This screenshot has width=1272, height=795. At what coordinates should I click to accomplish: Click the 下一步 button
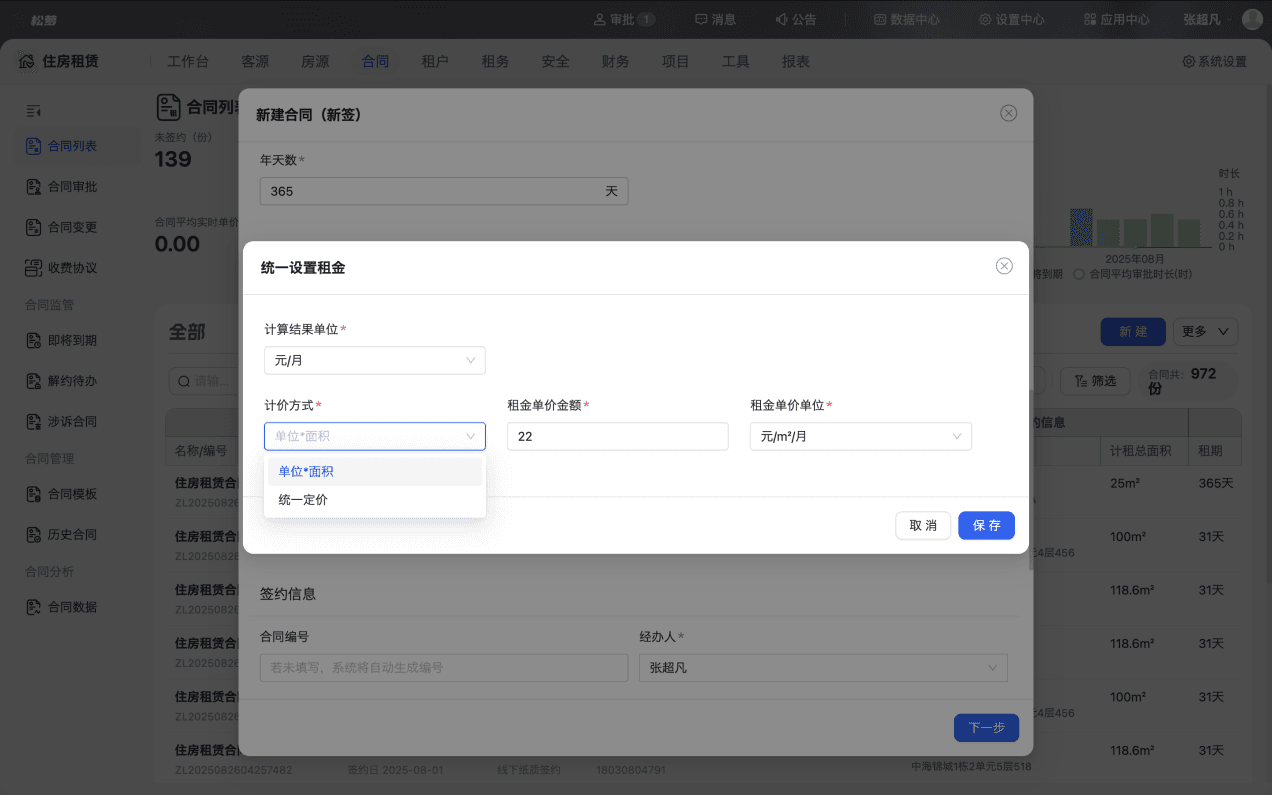[986, 727]
